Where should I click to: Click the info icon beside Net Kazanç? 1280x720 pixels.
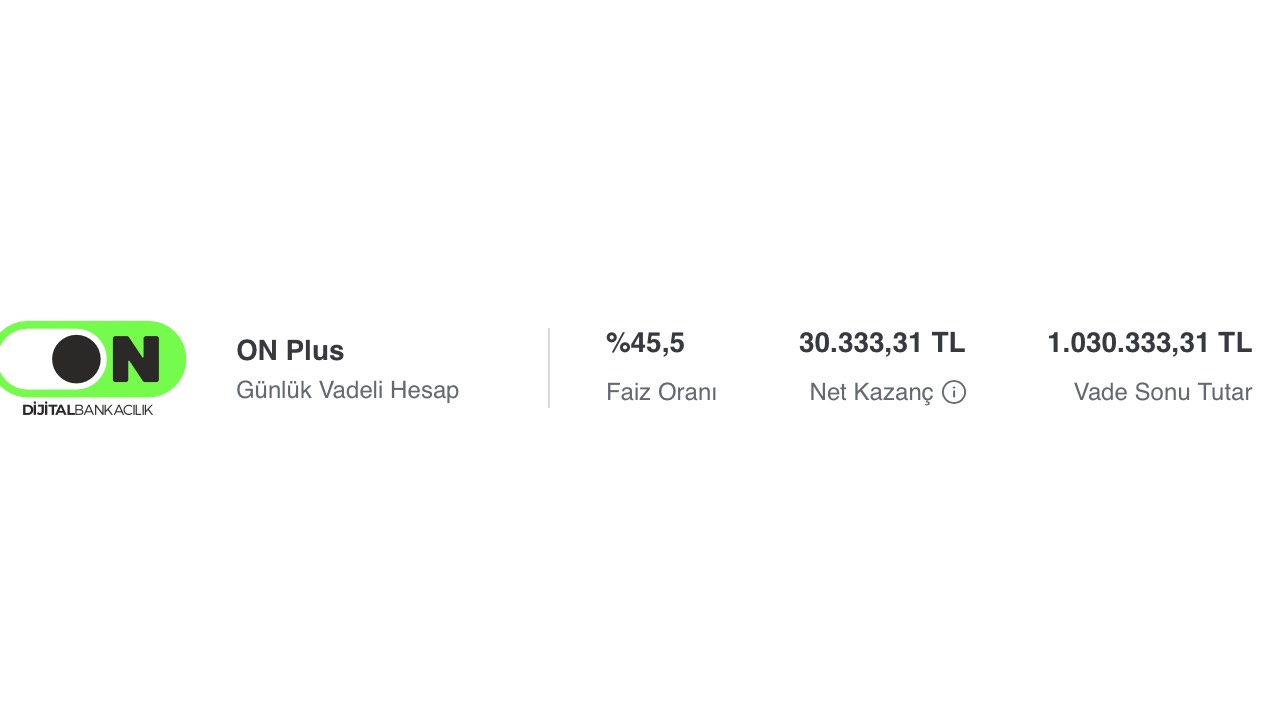point(954,392)
